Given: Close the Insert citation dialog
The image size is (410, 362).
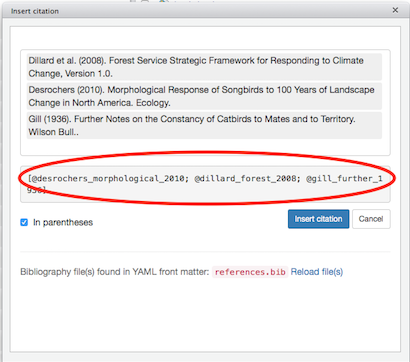Looking at the screenshot, I should 395,10.
